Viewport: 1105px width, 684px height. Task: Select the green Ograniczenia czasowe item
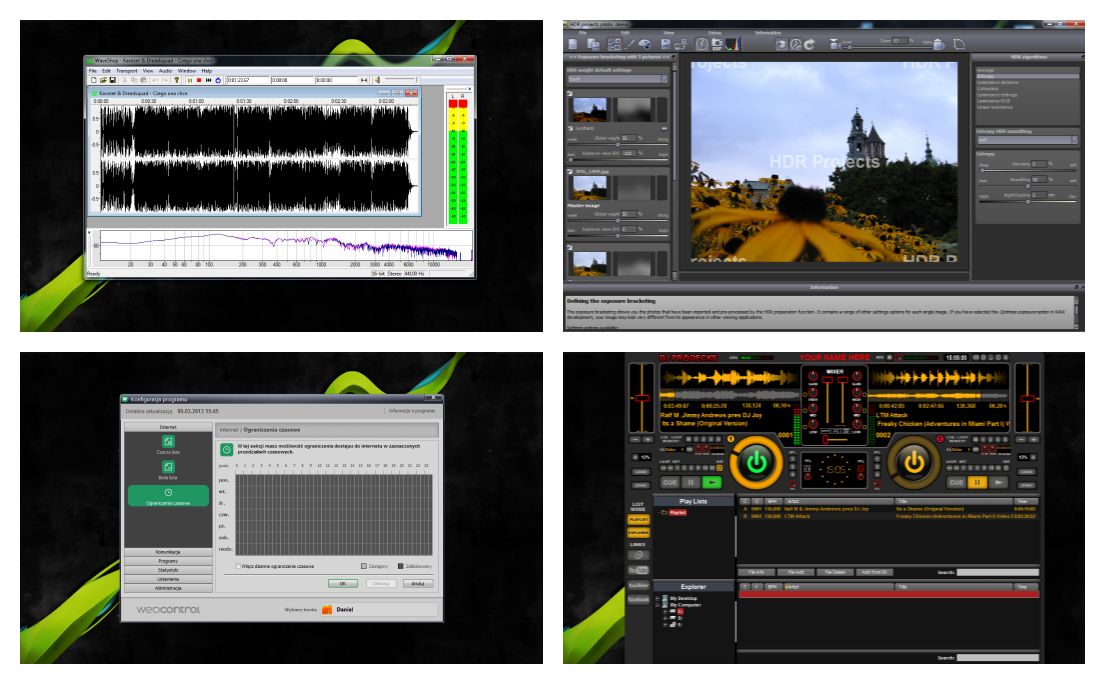[x=168, y=496]
